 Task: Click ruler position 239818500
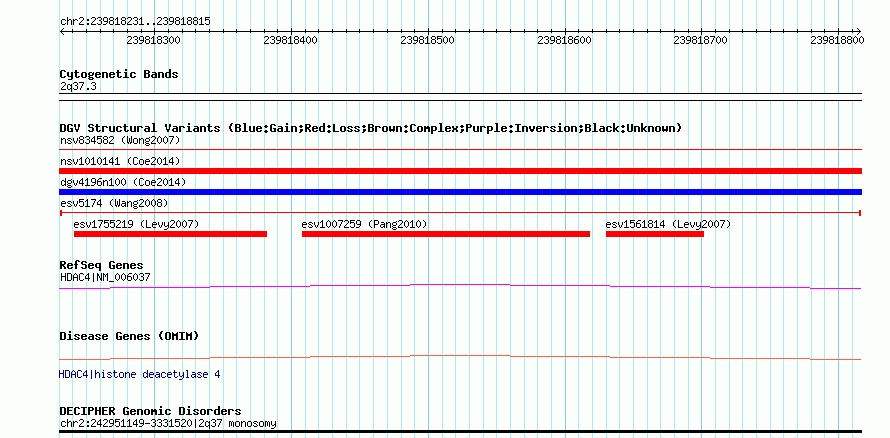427,40
